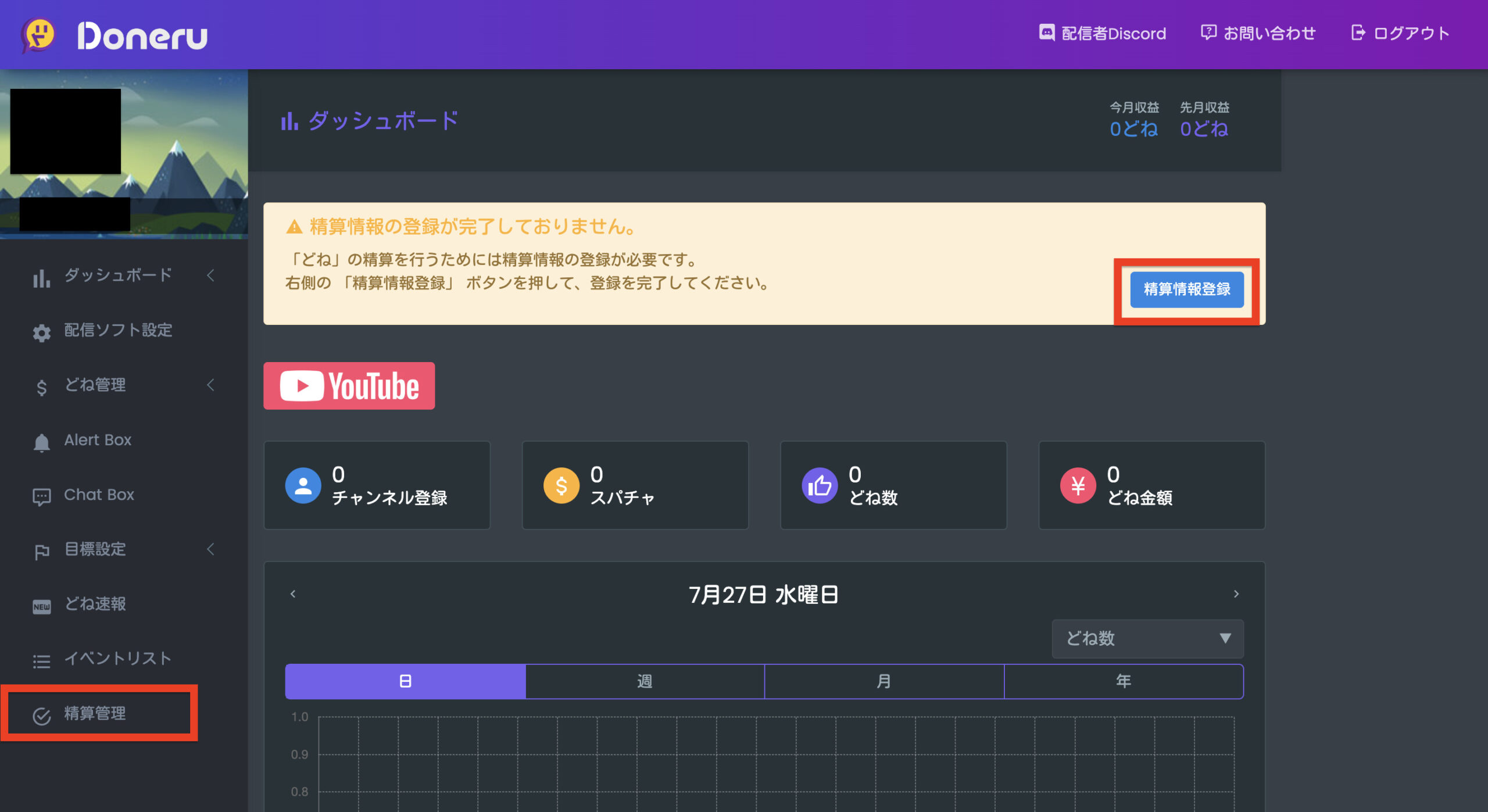This screenshot has width=1488, height=812.
Task: Click the 先月収益 0どね value
Action: 1204,129
